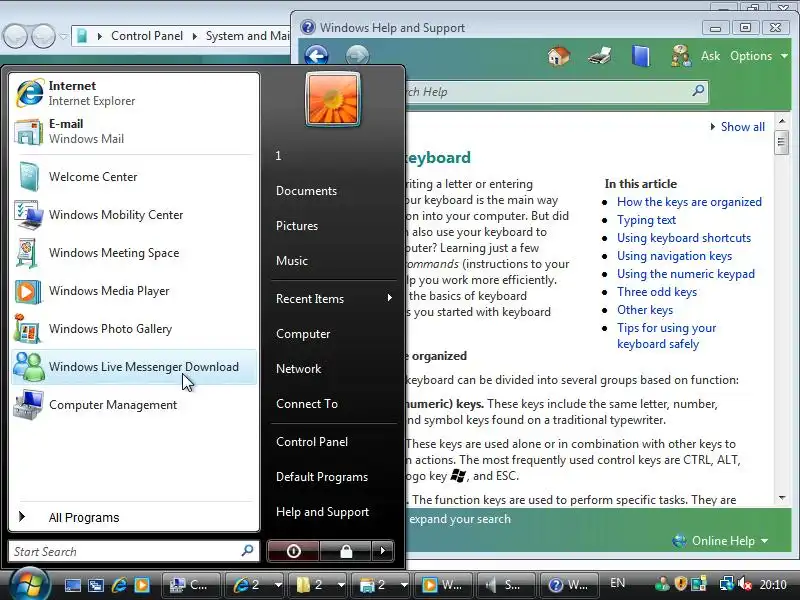Open Using keyboard shortcuts link
The height and width of the screenshot is (600, 800).
(x=684, y=238)
